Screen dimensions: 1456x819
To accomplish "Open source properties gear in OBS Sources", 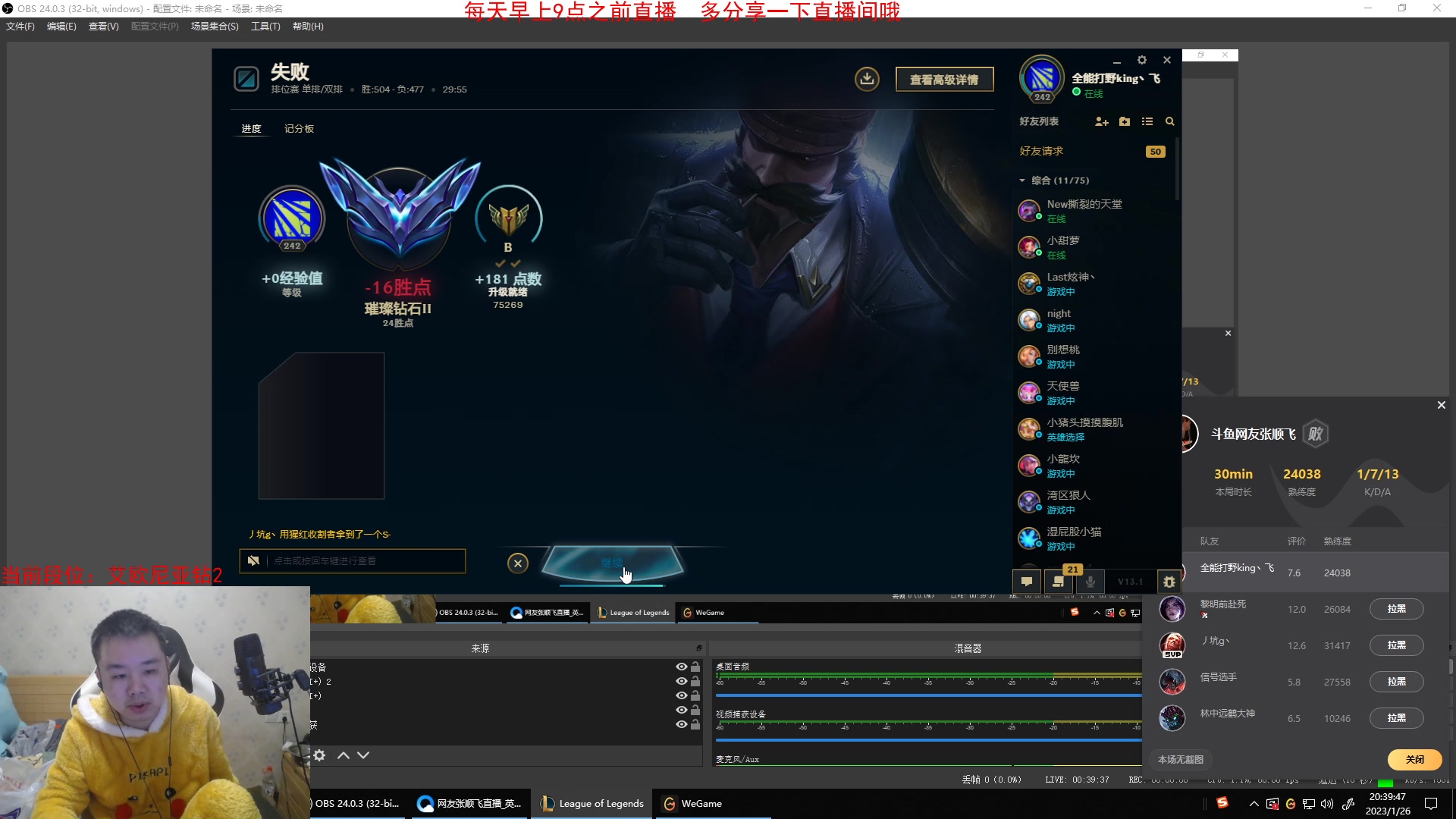I will tap(319, 755).
